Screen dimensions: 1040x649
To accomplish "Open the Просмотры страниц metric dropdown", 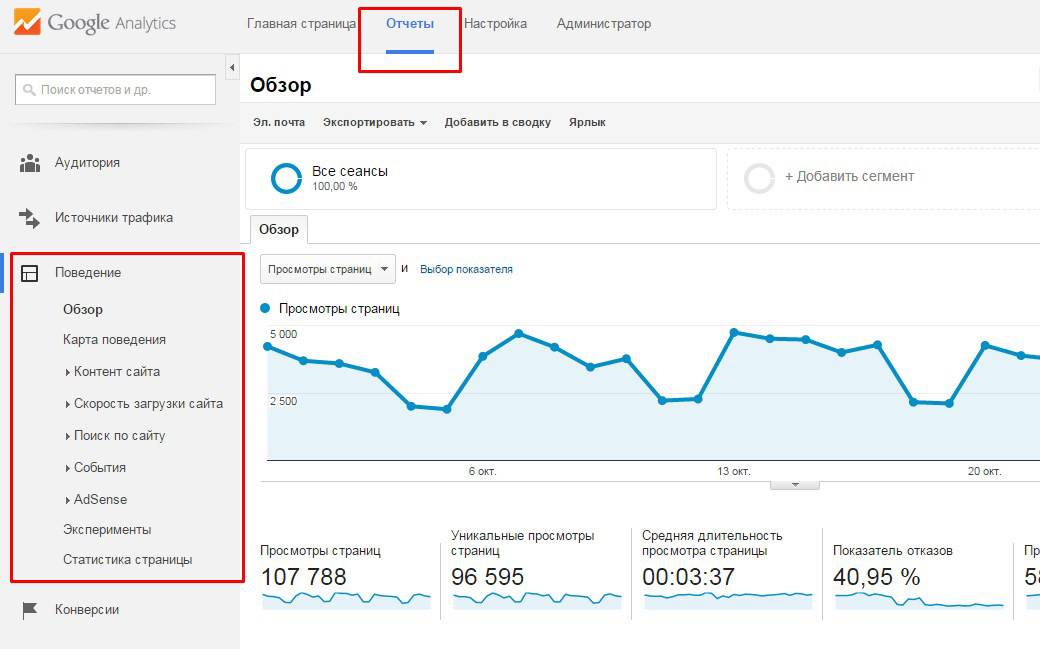I will pyautogui.click(x=328, y=269).
